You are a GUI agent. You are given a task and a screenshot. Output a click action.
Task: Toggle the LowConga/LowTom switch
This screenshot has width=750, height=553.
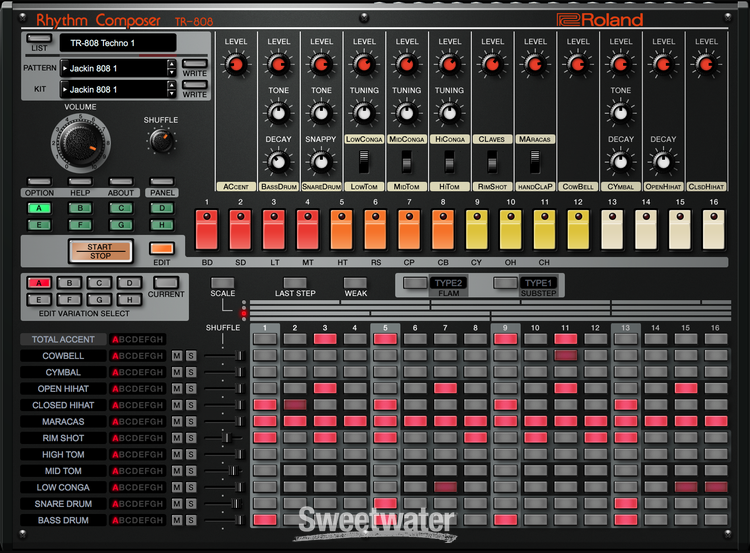click(x=363, y=161)
